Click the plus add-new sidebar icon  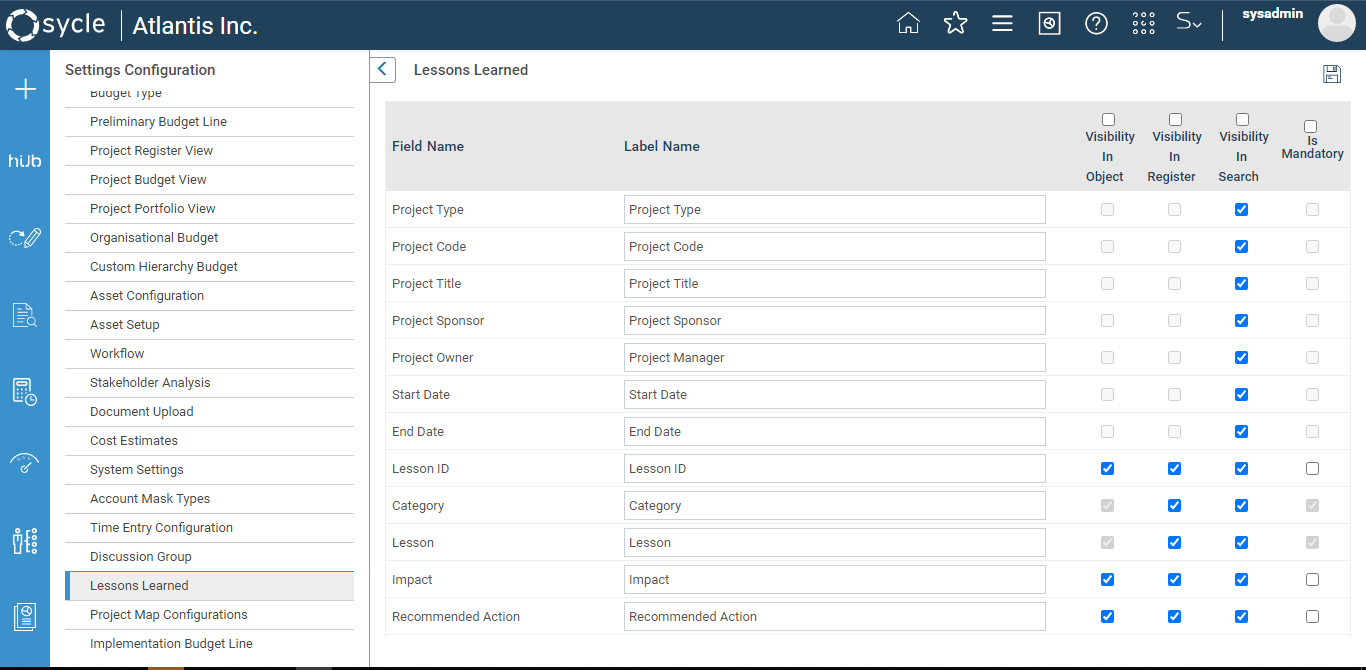(x=25, y=90)
